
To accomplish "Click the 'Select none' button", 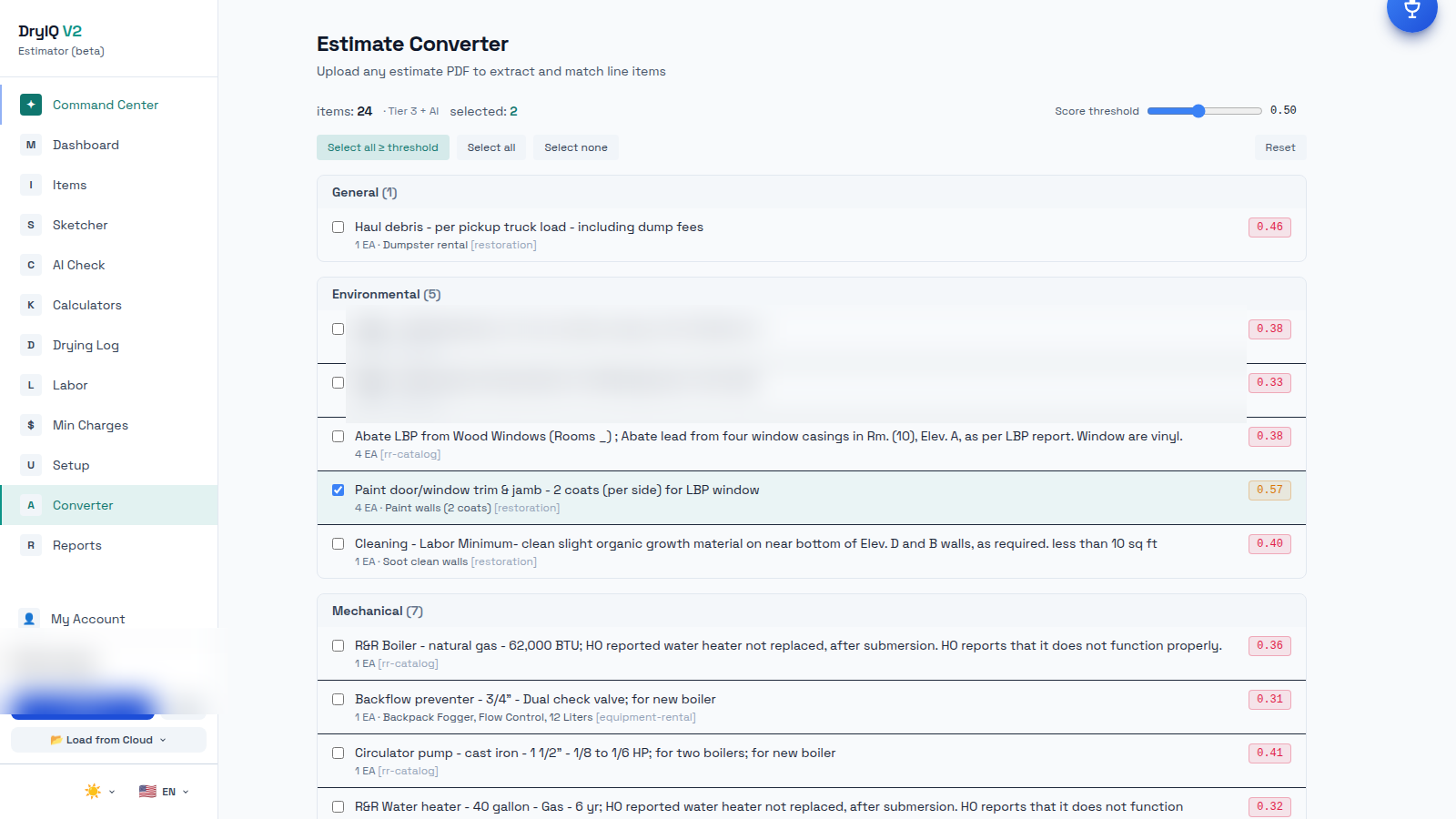I will (576, 147).
